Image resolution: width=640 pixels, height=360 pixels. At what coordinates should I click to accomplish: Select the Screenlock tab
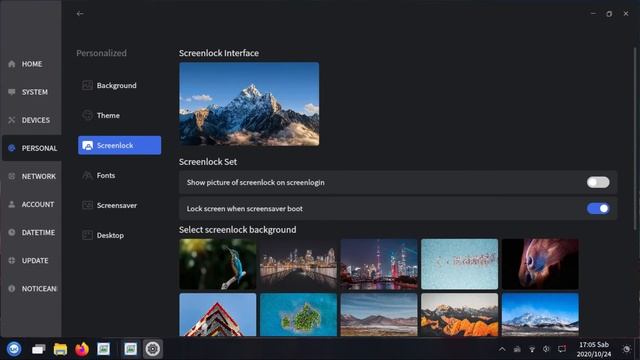click(x=119, y=145)
